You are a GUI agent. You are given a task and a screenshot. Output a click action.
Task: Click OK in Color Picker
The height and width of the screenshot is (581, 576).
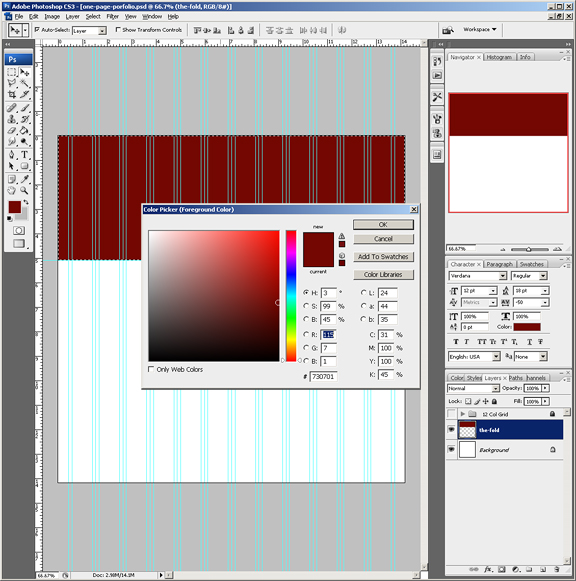[383, 225]
